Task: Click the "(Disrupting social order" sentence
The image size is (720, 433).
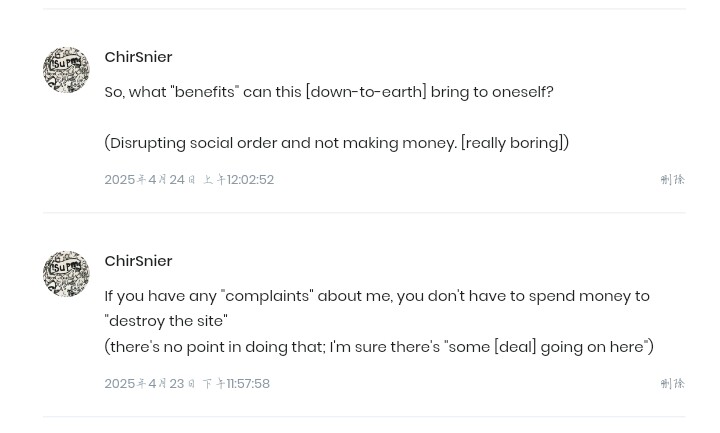Action: pos(337,143)
